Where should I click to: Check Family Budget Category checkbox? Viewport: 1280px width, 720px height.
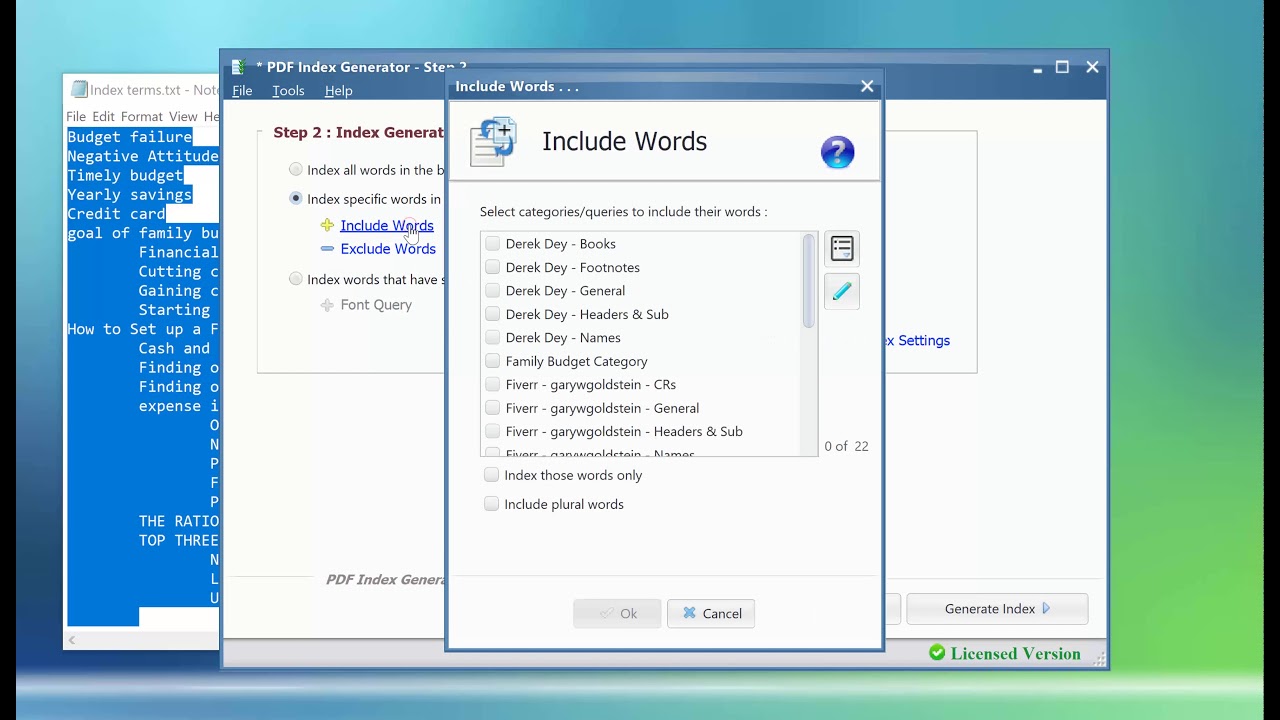point(492,361)
